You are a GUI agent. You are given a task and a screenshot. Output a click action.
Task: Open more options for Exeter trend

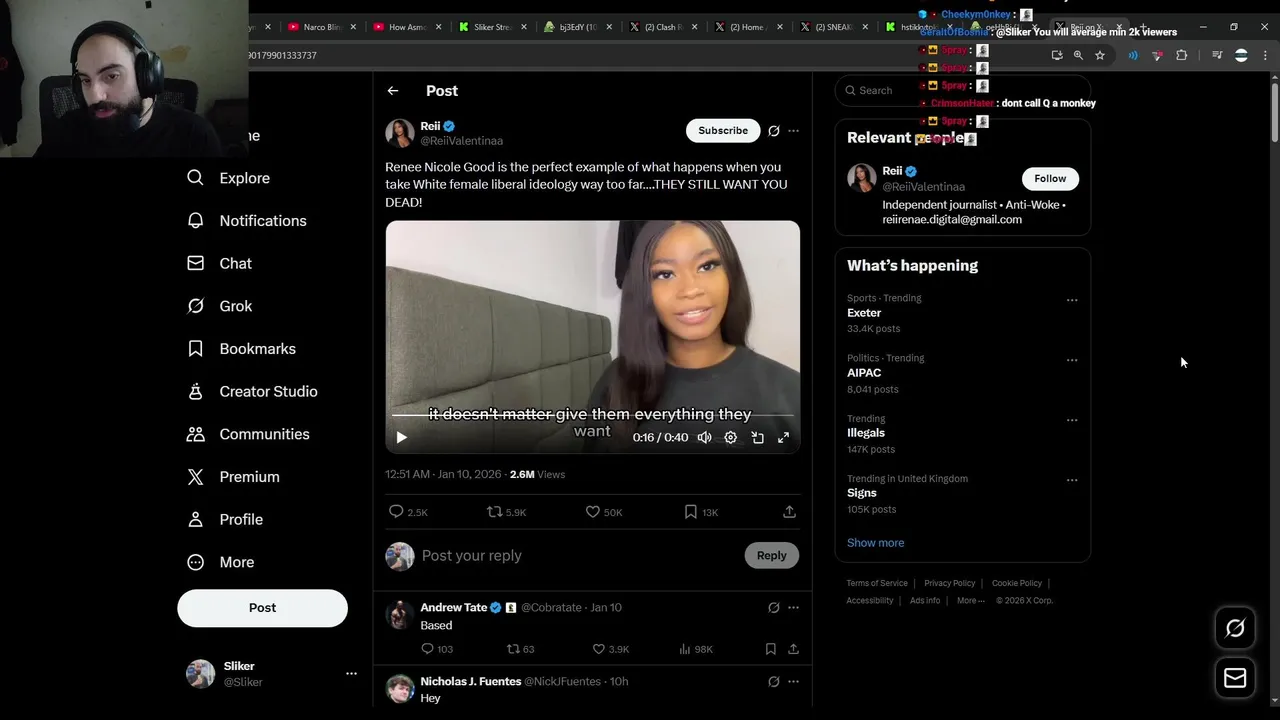(1072, 300)
